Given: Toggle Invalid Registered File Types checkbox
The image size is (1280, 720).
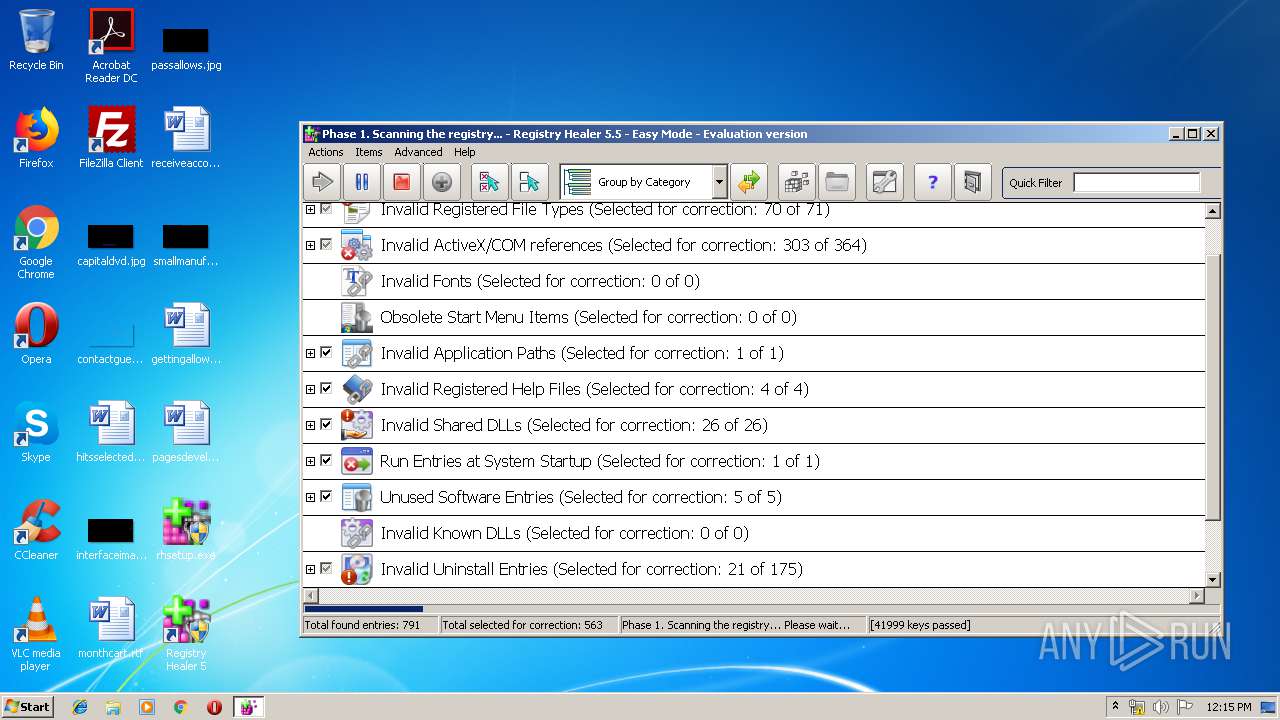Looking at the screenshot, I should (x=326, y=209).
